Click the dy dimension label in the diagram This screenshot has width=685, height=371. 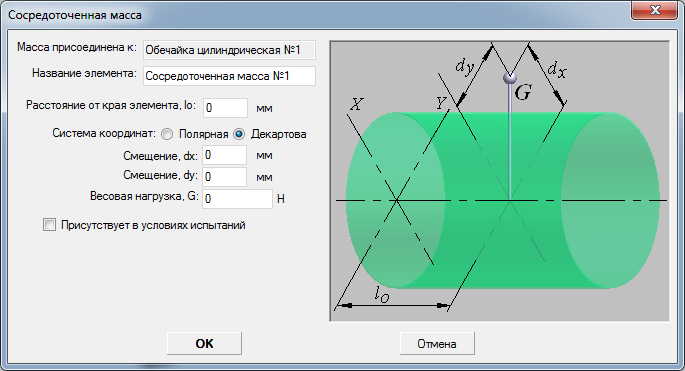(465, 67)
